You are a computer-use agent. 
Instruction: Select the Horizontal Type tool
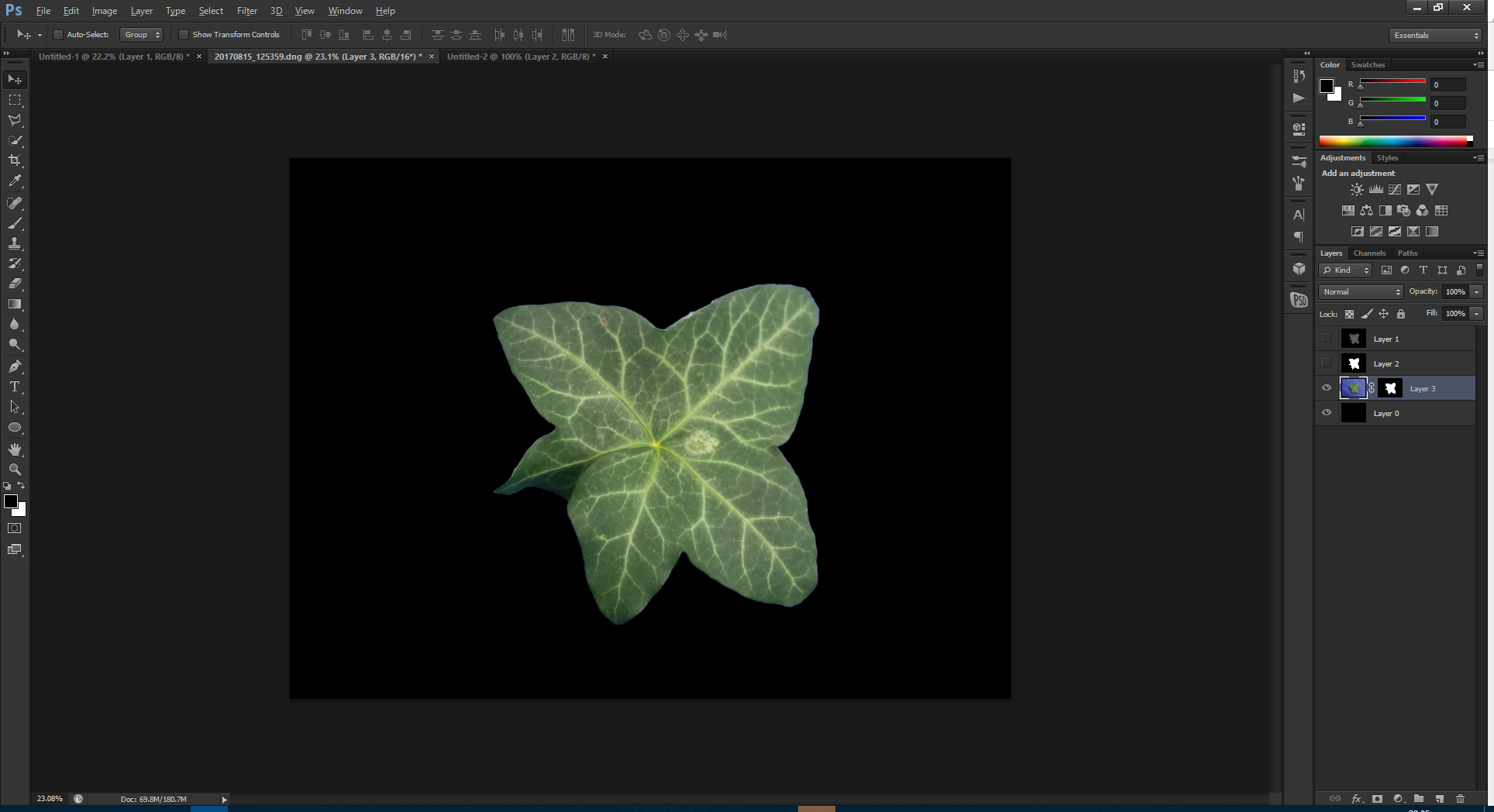click(15, 387)
